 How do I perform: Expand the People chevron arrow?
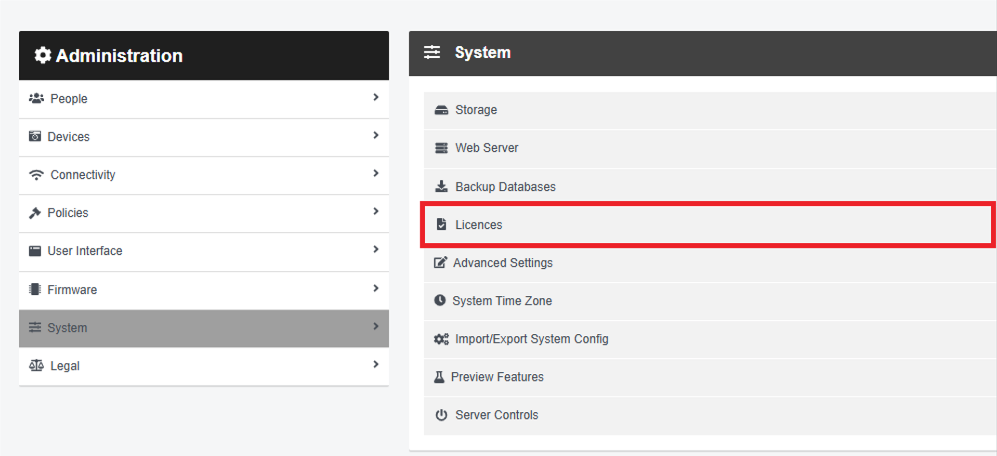tap(376, 97)
